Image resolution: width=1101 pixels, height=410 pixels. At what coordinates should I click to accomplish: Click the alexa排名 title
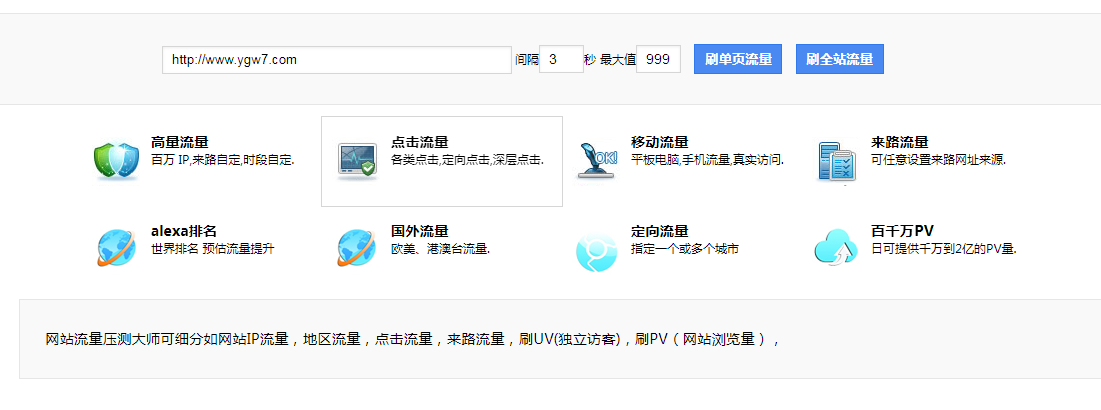point(184,230)
